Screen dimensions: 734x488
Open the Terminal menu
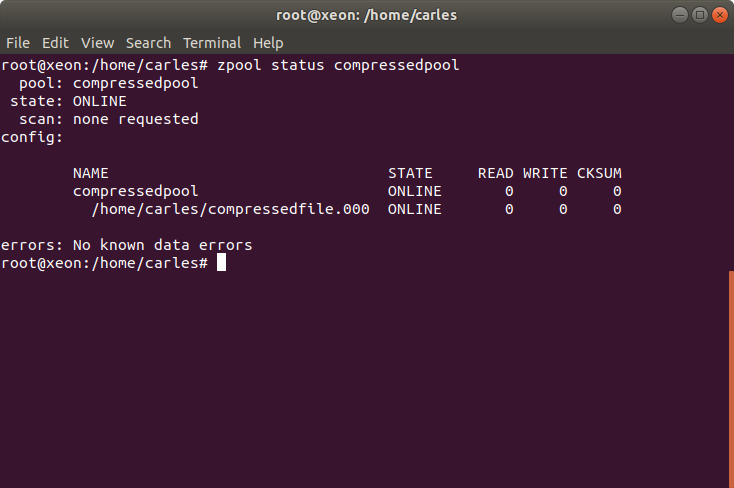click(212, 43)
